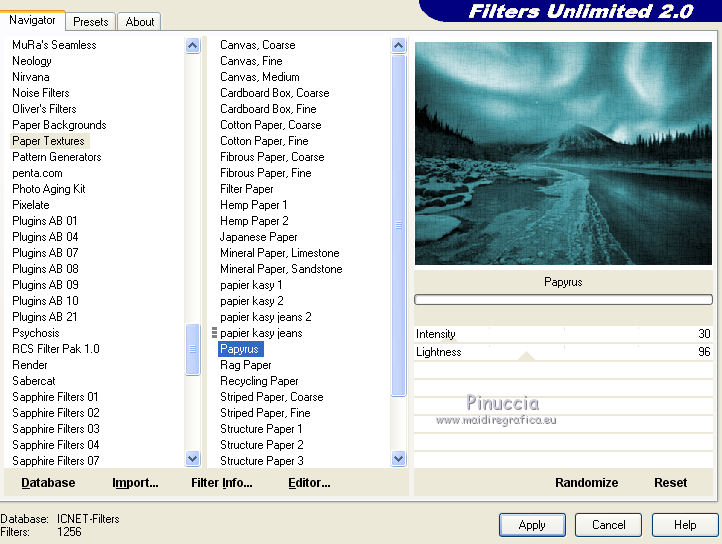Click the progress bar under Papyrus
The width and height of the screenshot is (722, 544).
(x=563, y=300)
